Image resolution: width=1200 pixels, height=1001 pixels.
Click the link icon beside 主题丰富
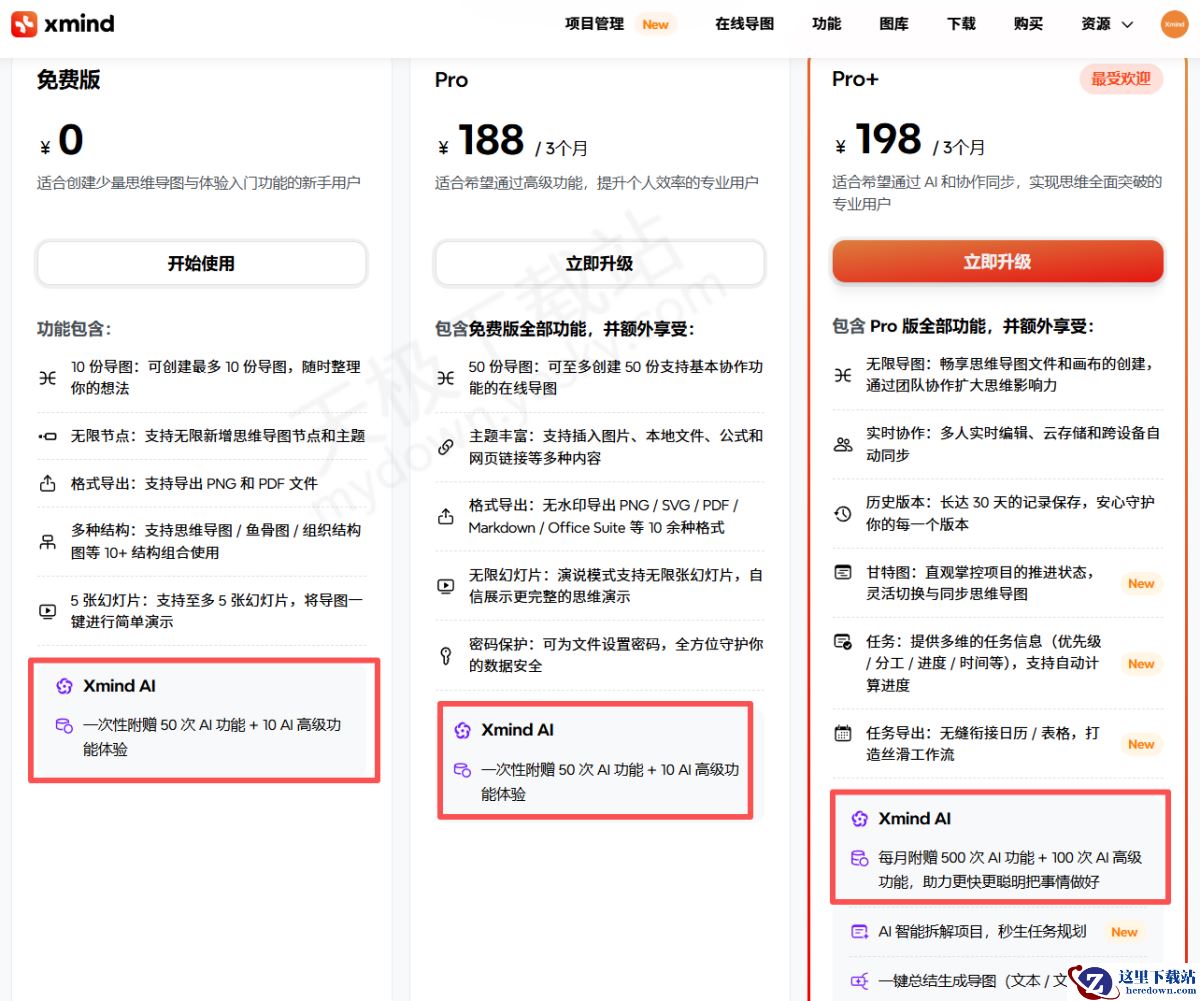point(444,448)
